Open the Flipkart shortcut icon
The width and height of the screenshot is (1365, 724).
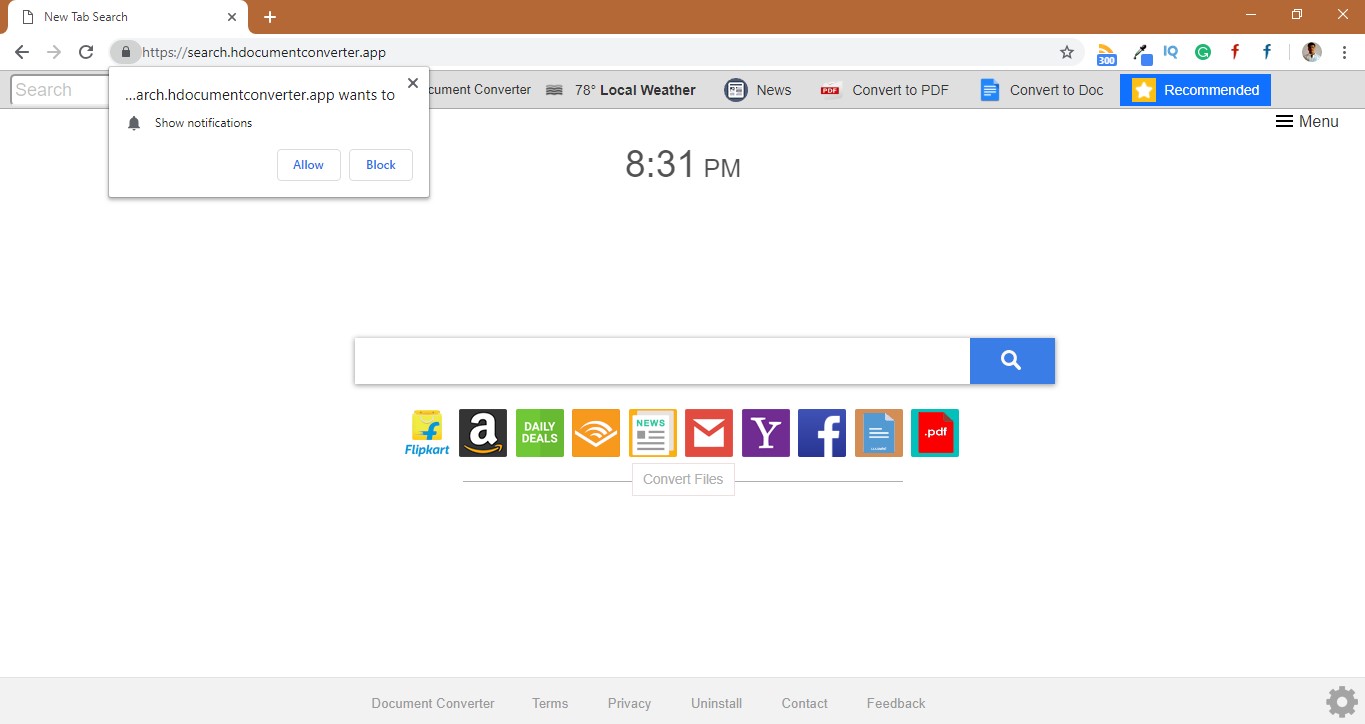point(427,433)
